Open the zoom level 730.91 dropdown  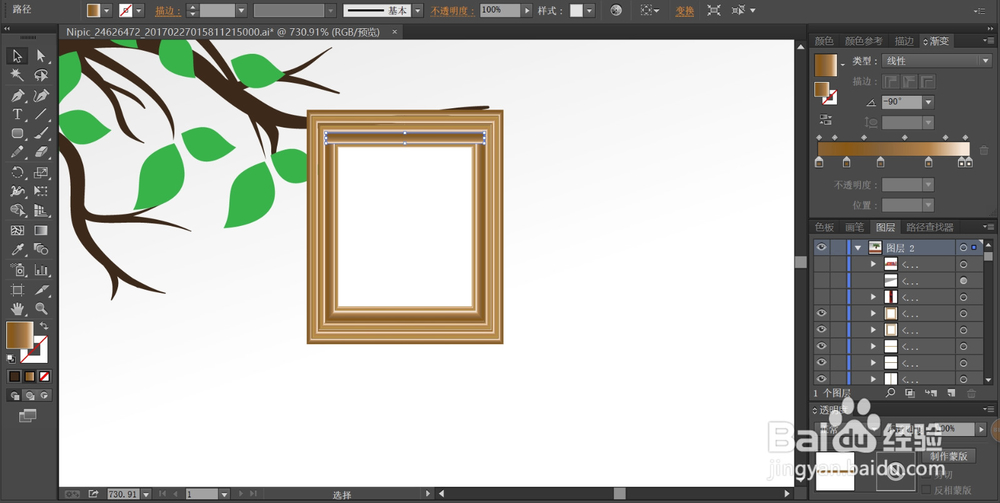click(146, 494)
